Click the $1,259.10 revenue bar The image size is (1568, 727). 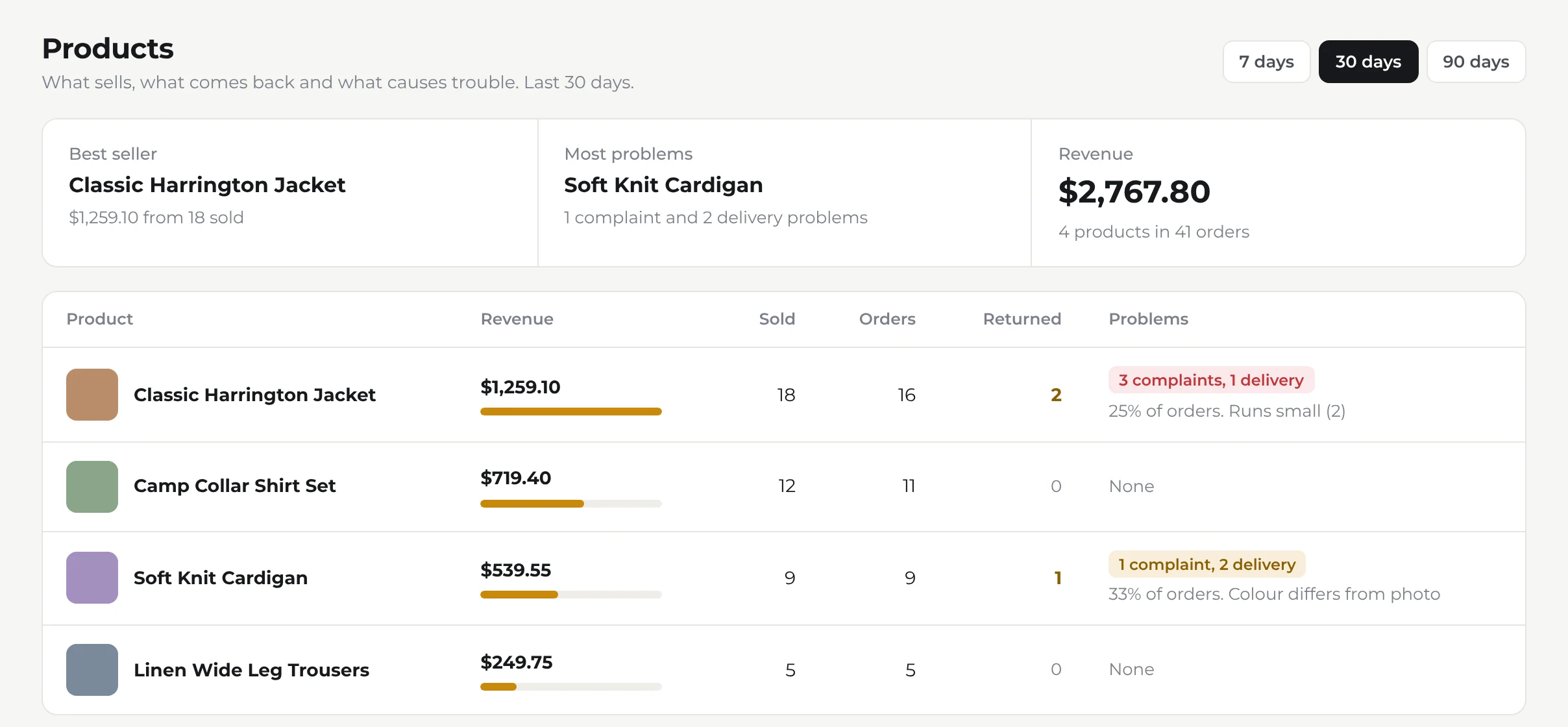[x=571, y=412]
